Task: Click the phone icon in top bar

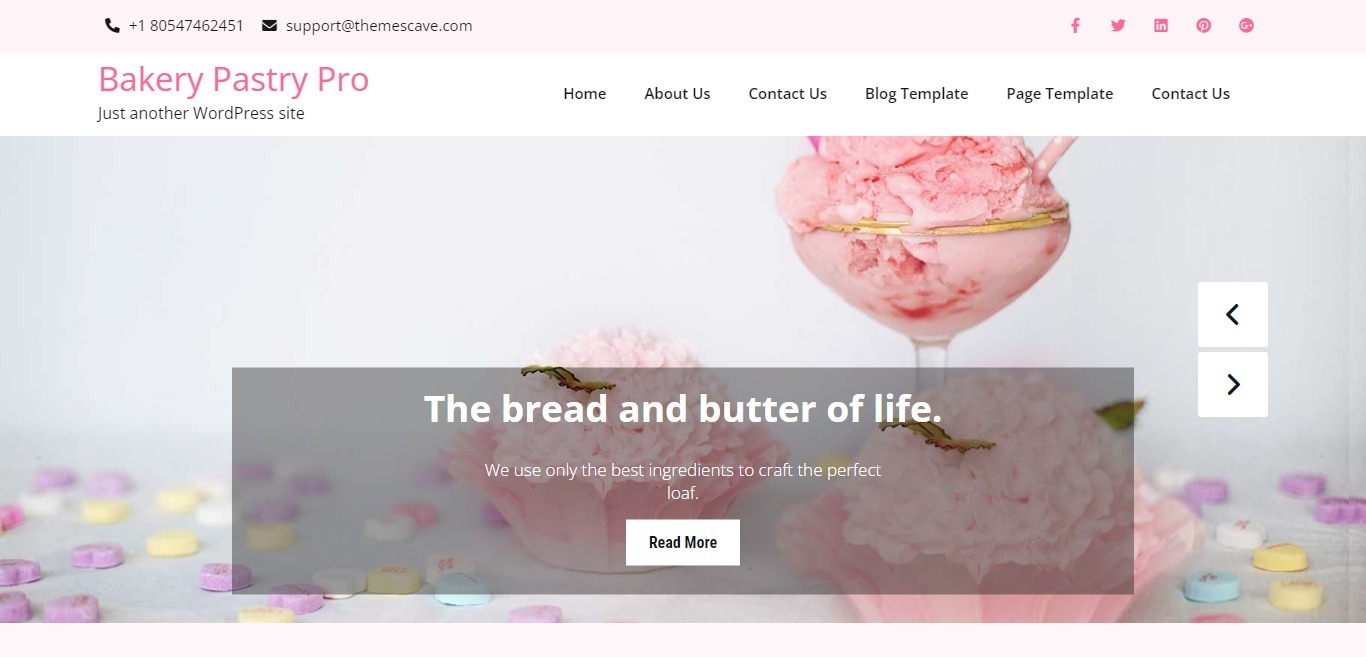Action: pos(112,26)
